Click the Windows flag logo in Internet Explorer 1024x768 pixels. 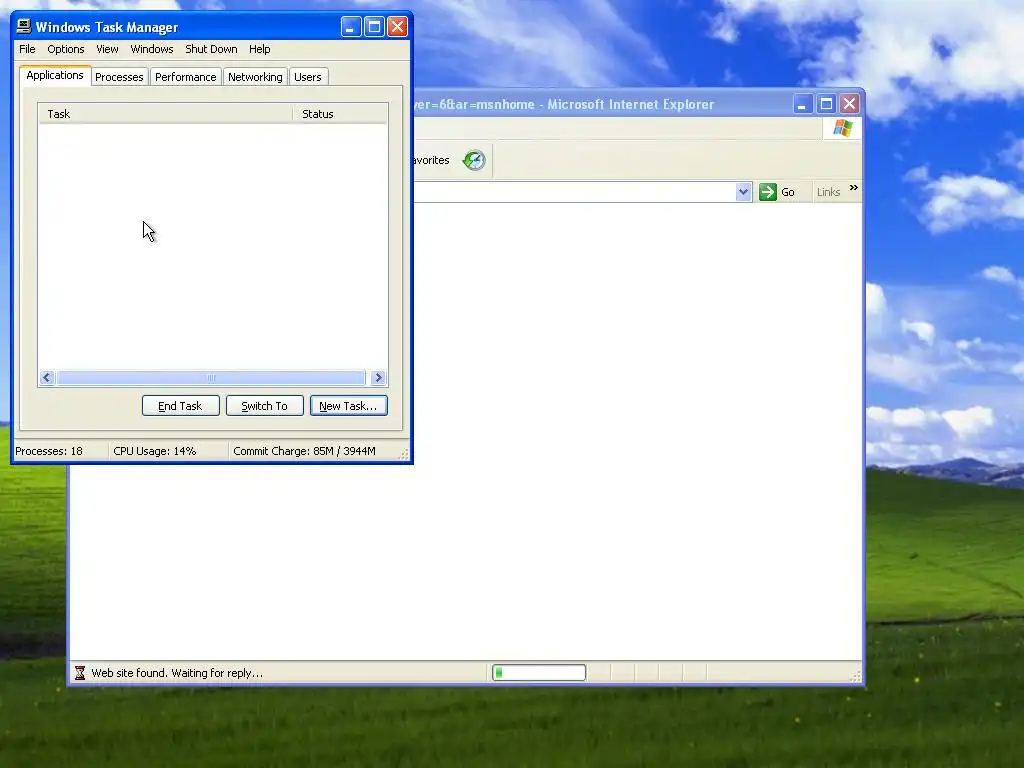coord(842,128)
